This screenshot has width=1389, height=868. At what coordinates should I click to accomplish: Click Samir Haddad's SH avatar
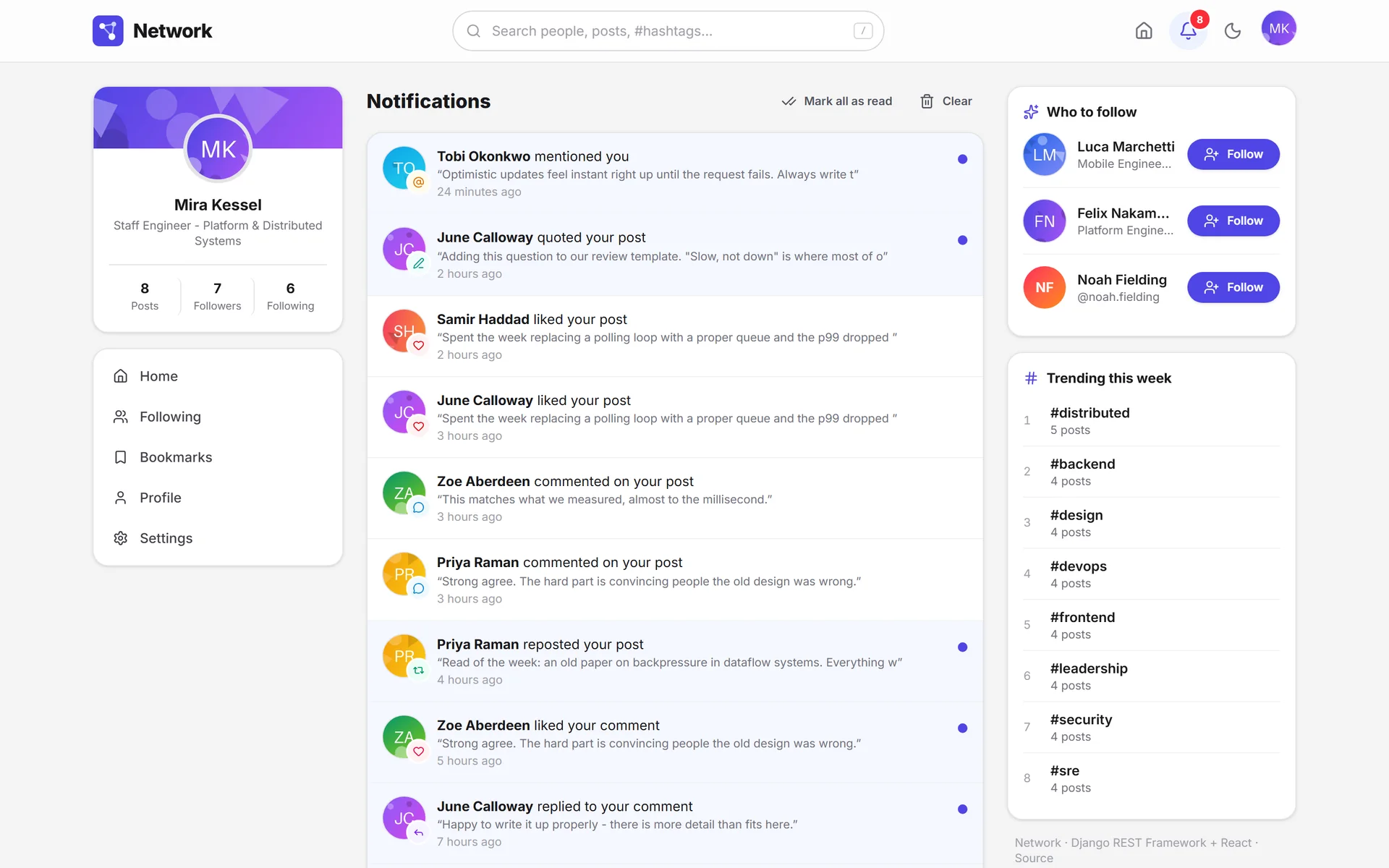[x=404, y=331]
